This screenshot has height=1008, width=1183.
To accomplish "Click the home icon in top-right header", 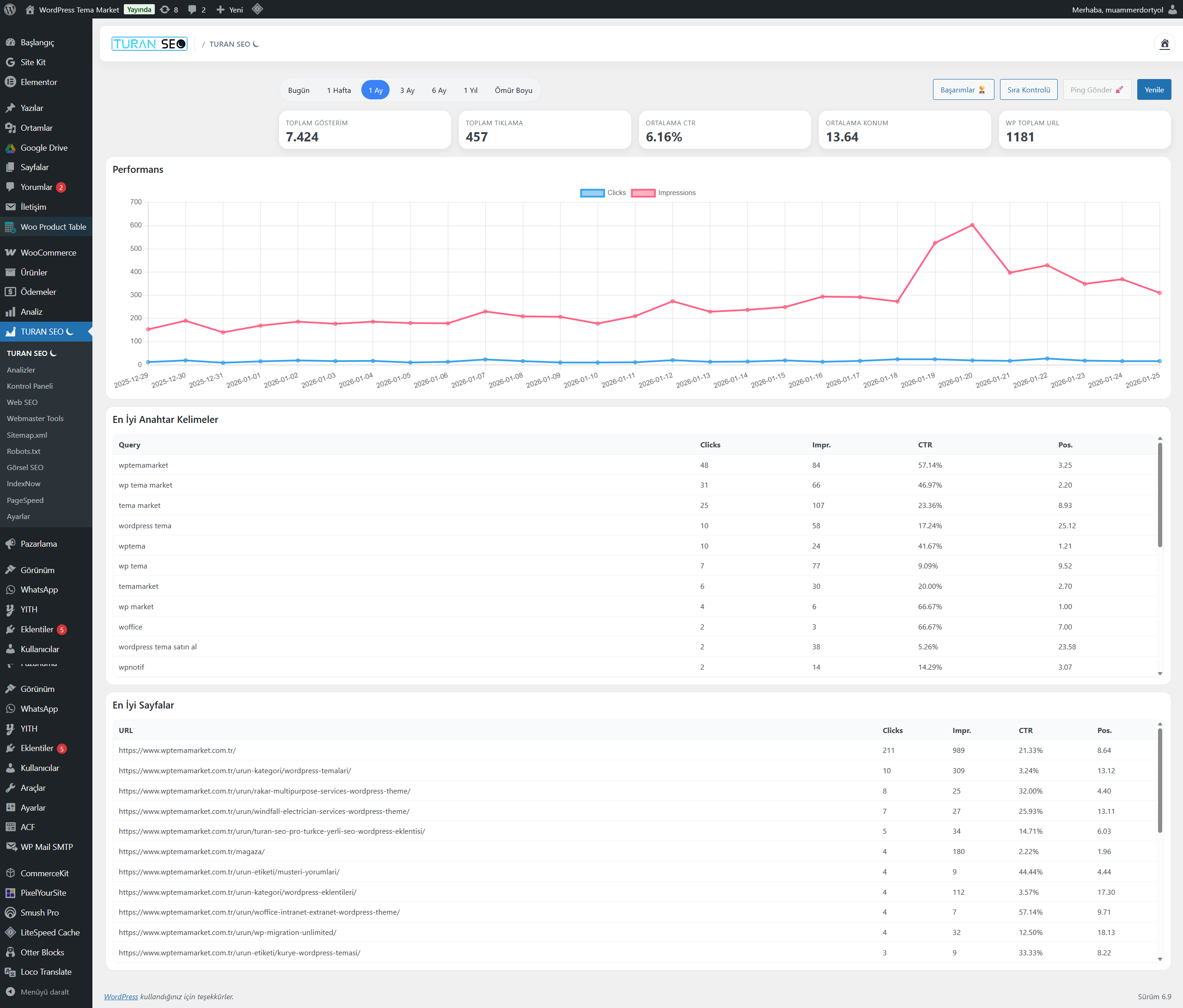I will coord(1164,44).
